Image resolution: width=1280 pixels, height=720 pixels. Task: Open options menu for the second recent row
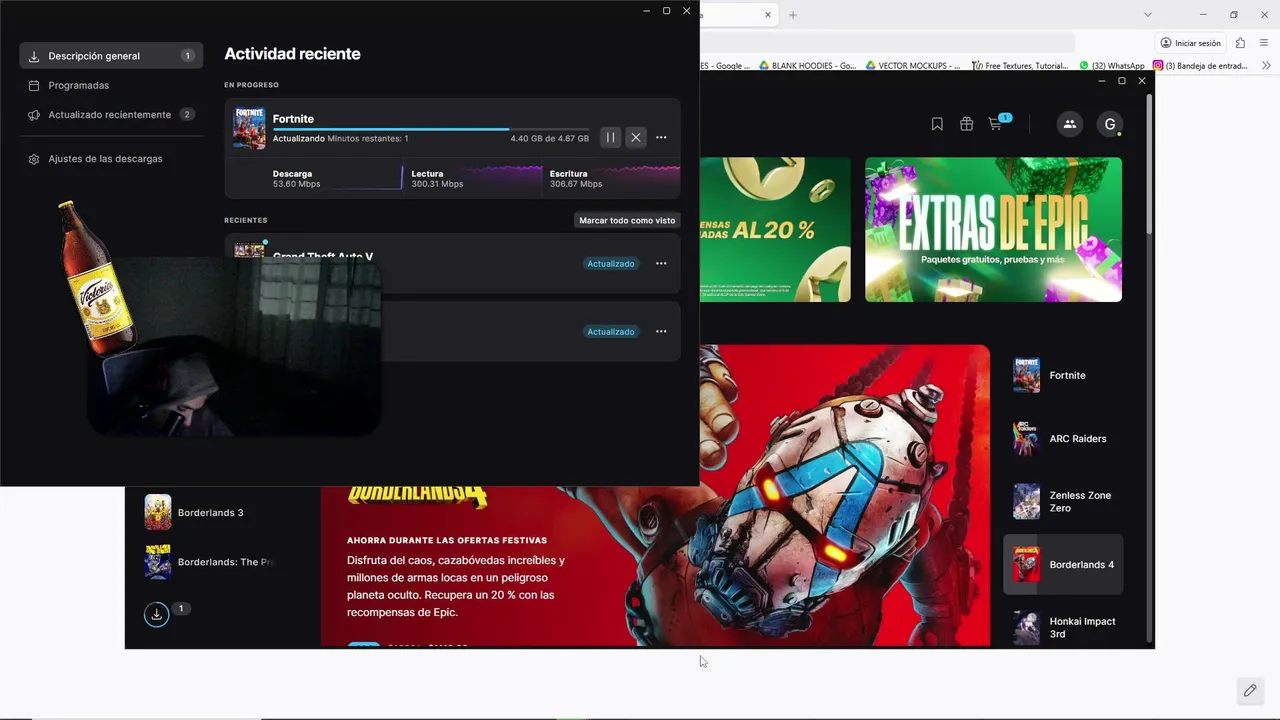point(661,331)
